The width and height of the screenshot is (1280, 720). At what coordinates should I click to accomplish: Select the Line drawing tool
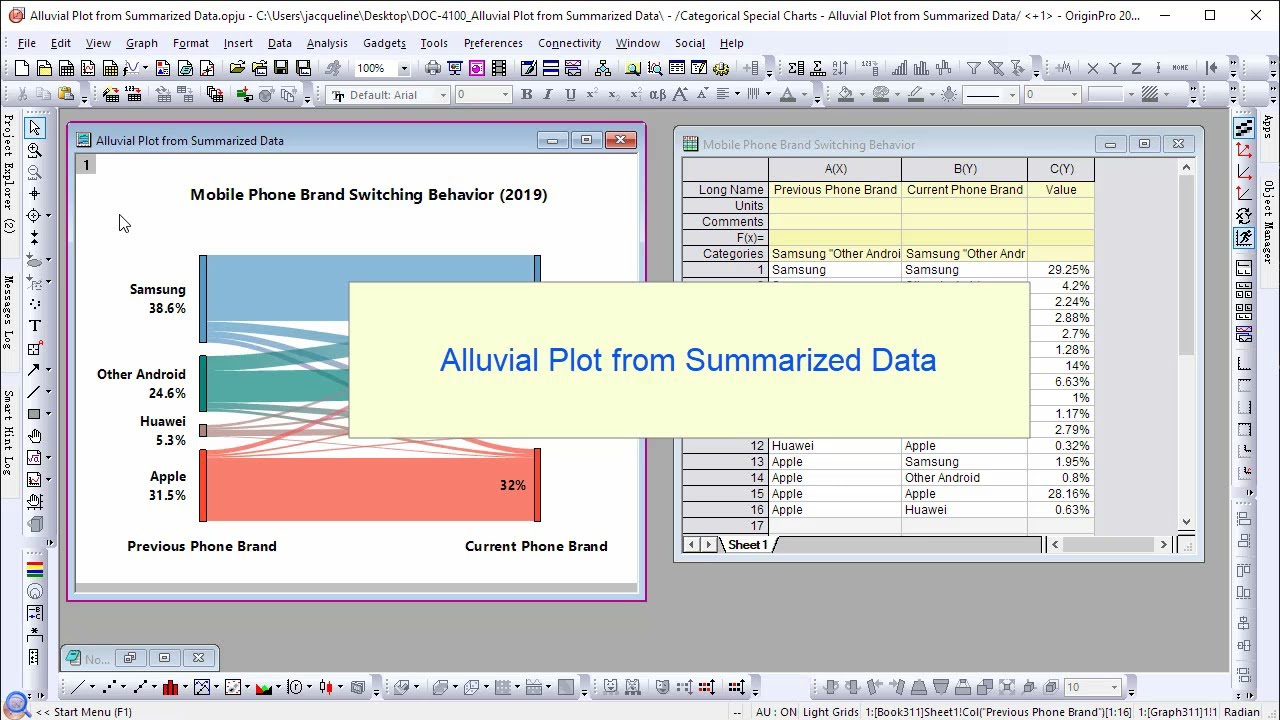pyautogui.click(x=35, y=392)
